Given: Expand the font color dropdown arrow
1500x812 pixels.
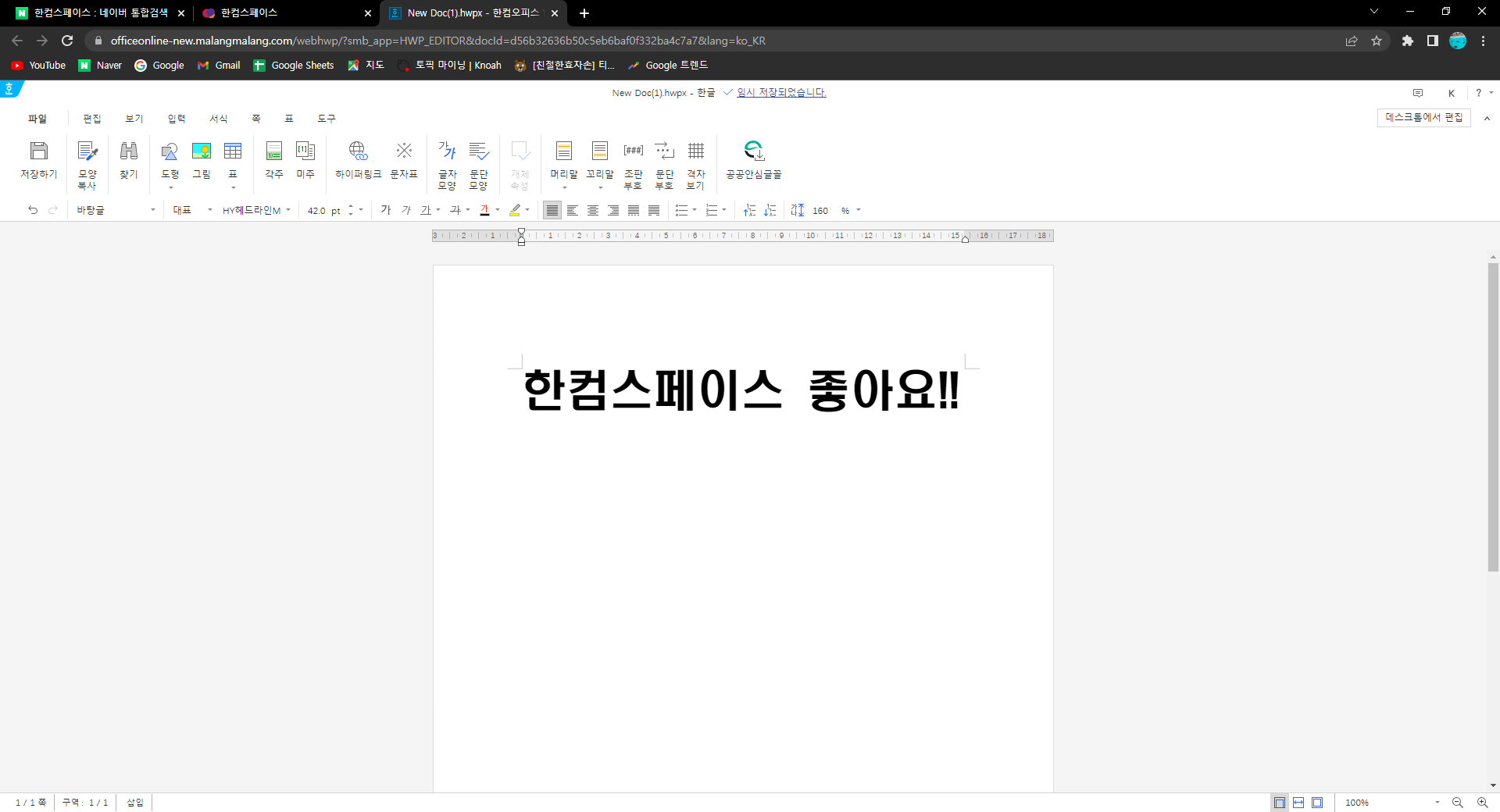Looking at the screenshot, I should click(498, 210).
